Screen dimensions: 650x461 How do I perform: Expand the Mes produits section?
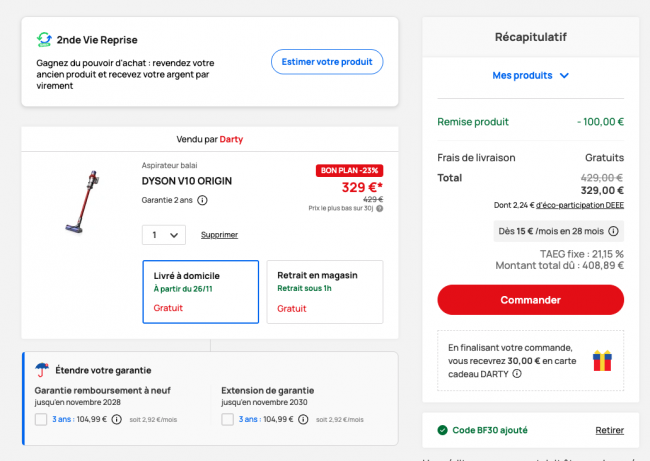pos(530,75)
